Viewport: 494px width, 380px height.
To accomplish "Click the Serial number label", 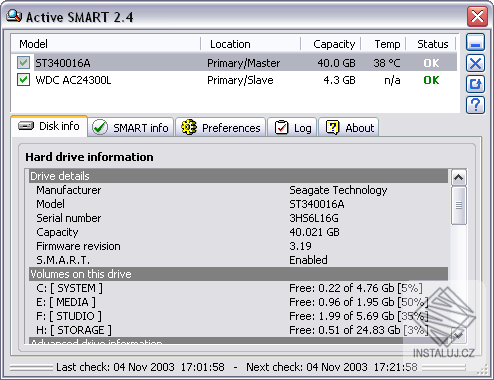I will tap(68, 218).
